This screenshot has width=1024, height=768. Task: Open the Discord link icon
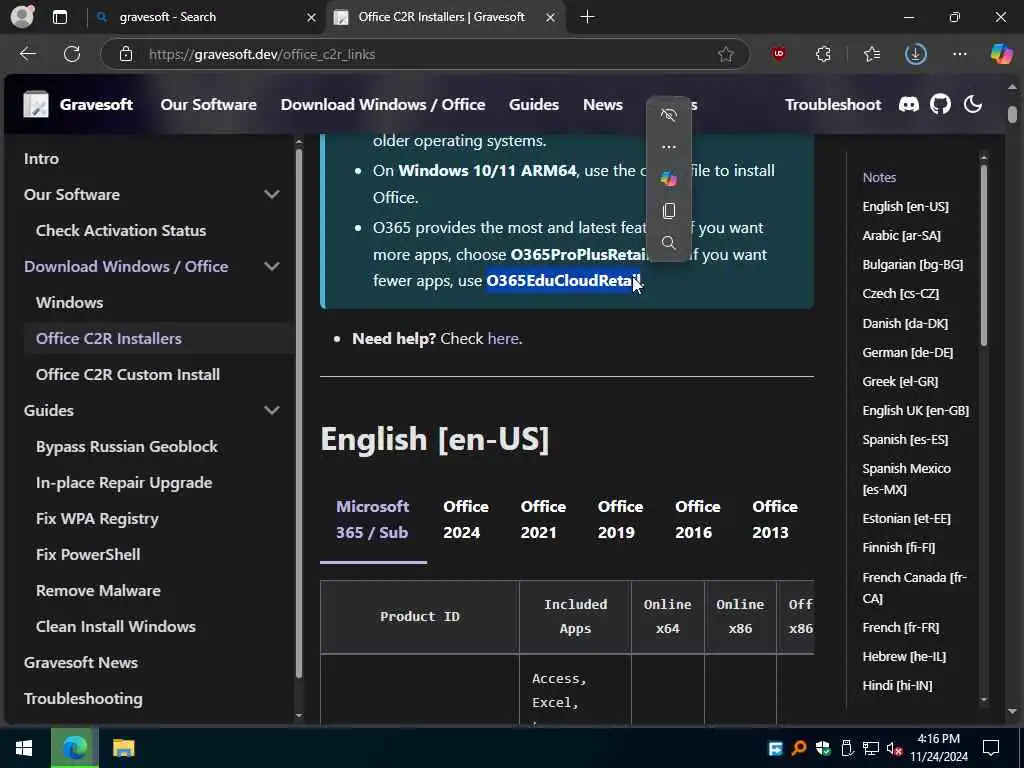click(908, 104)
